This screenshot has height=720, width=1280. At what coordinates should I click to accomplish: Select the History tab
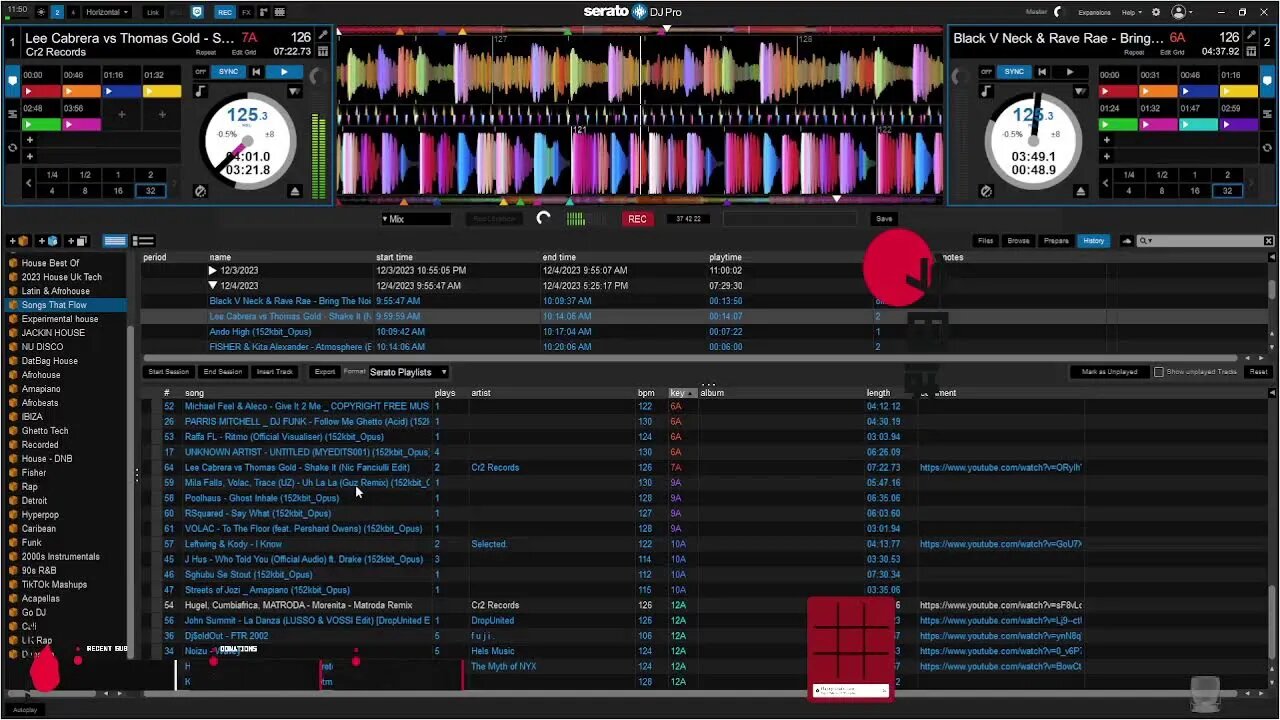(1094, 241)
